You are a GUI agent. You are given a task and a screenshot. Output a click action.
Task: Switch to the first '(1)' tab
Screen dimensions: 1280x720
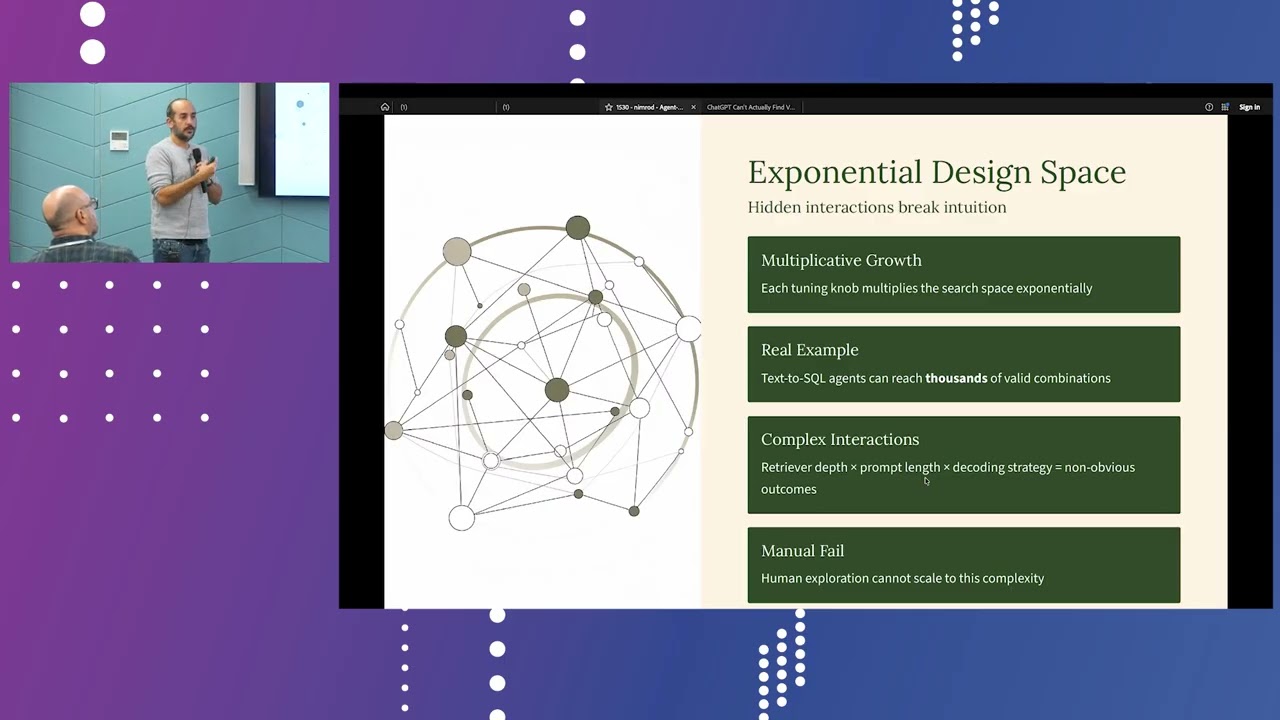[x=404, y=107]
